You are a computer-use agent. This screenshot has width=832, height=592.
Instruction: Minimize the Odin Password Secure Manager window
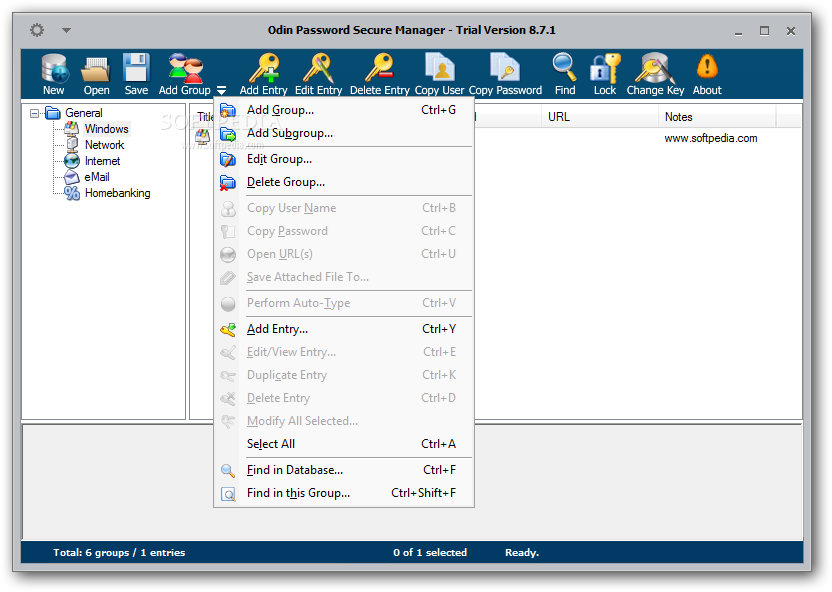[x=738, y=31]
